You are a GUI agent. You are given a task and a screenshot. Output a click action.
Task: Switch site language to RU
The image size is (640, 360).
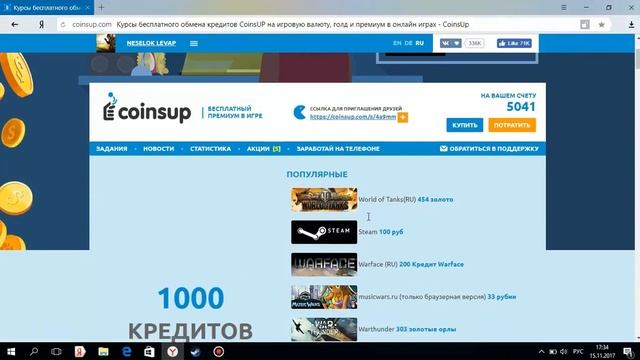pos(420,43)
